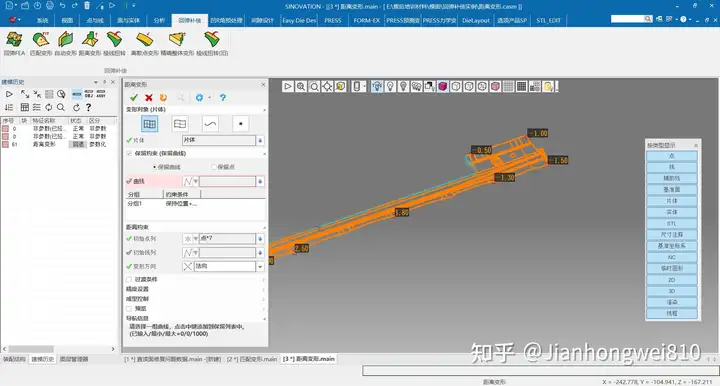Select the sheet body object type toggle
The image size is (720, 386).
tap(150, 123)
